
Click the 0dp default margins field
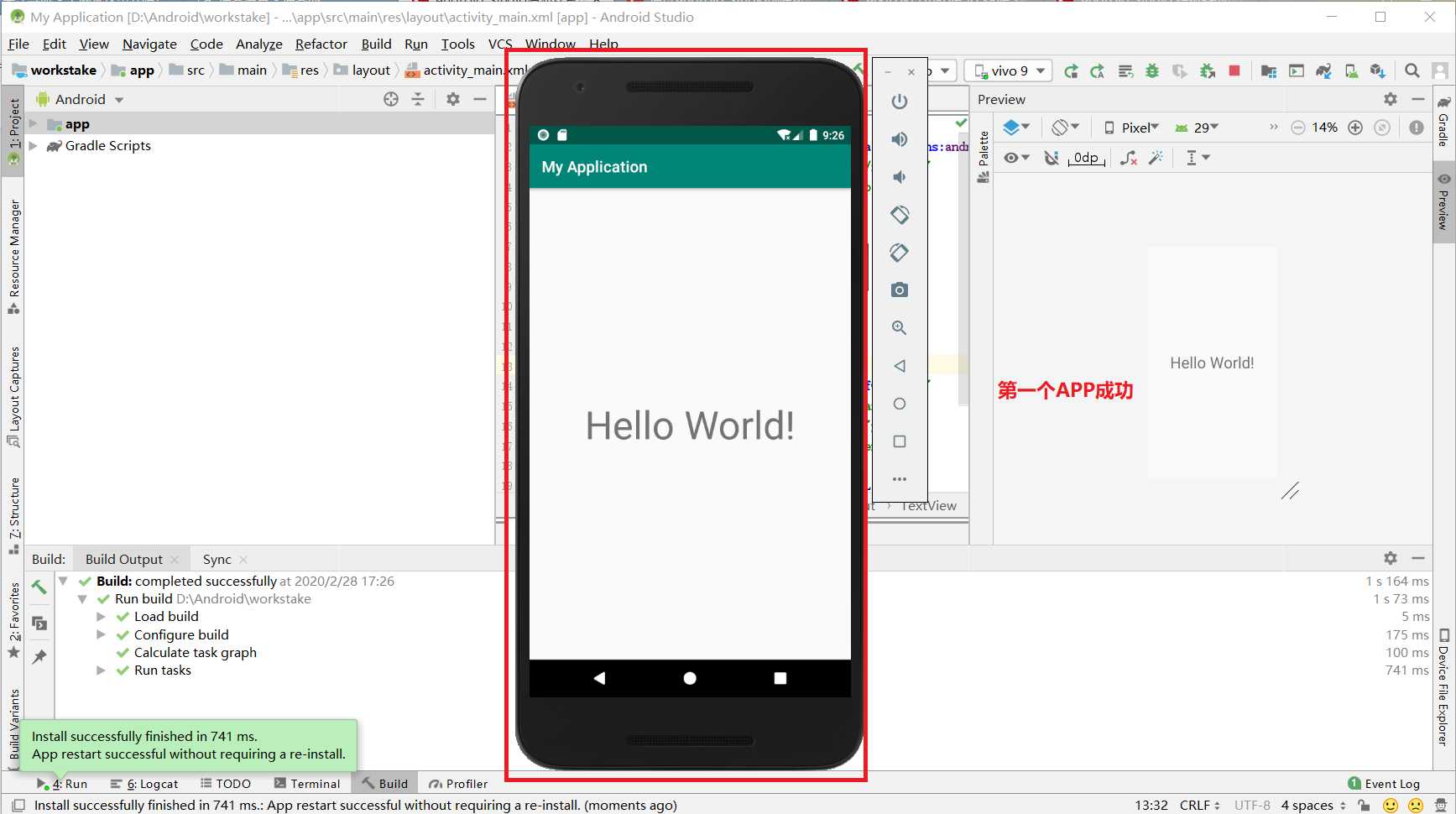coord(1086,158)
